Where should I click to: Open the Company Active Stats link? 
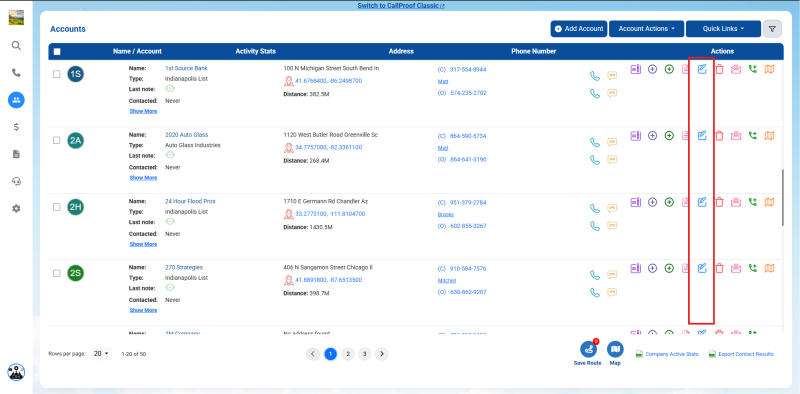pyautogui.click(x=667, y=354)
